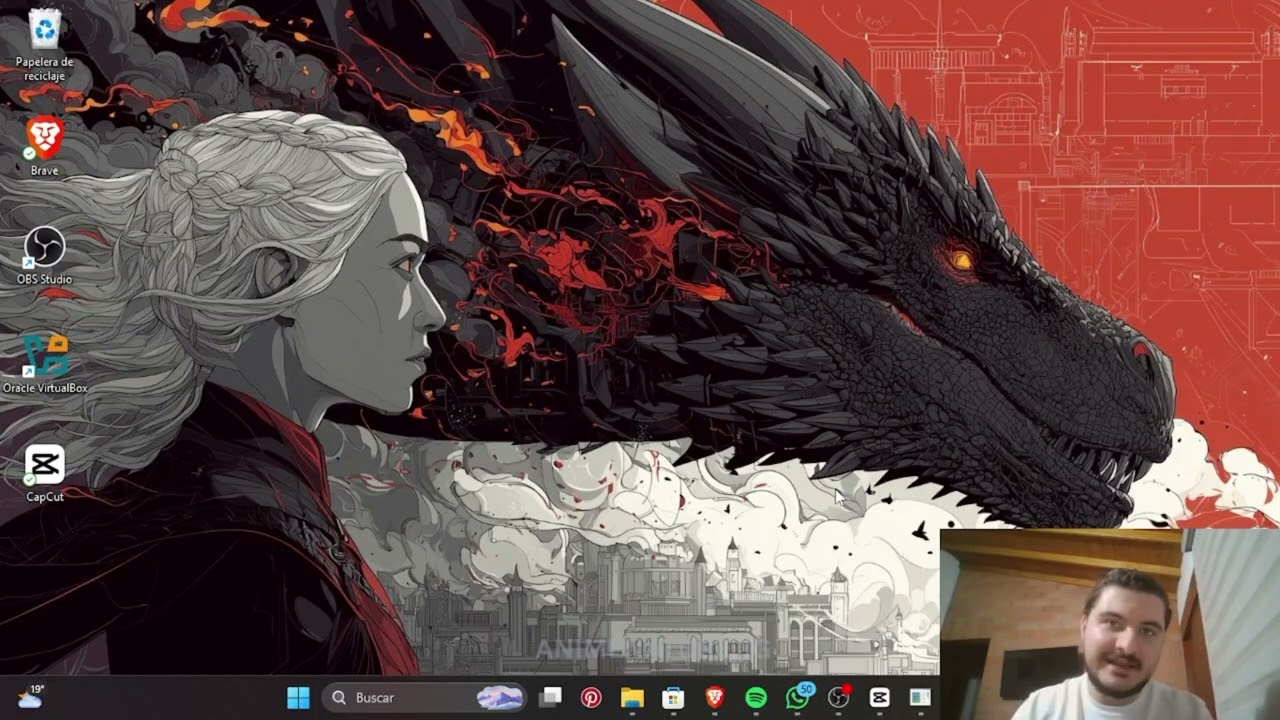
Task: Click the search highlight image in Buscar box
Action: [x=500, y=698]
